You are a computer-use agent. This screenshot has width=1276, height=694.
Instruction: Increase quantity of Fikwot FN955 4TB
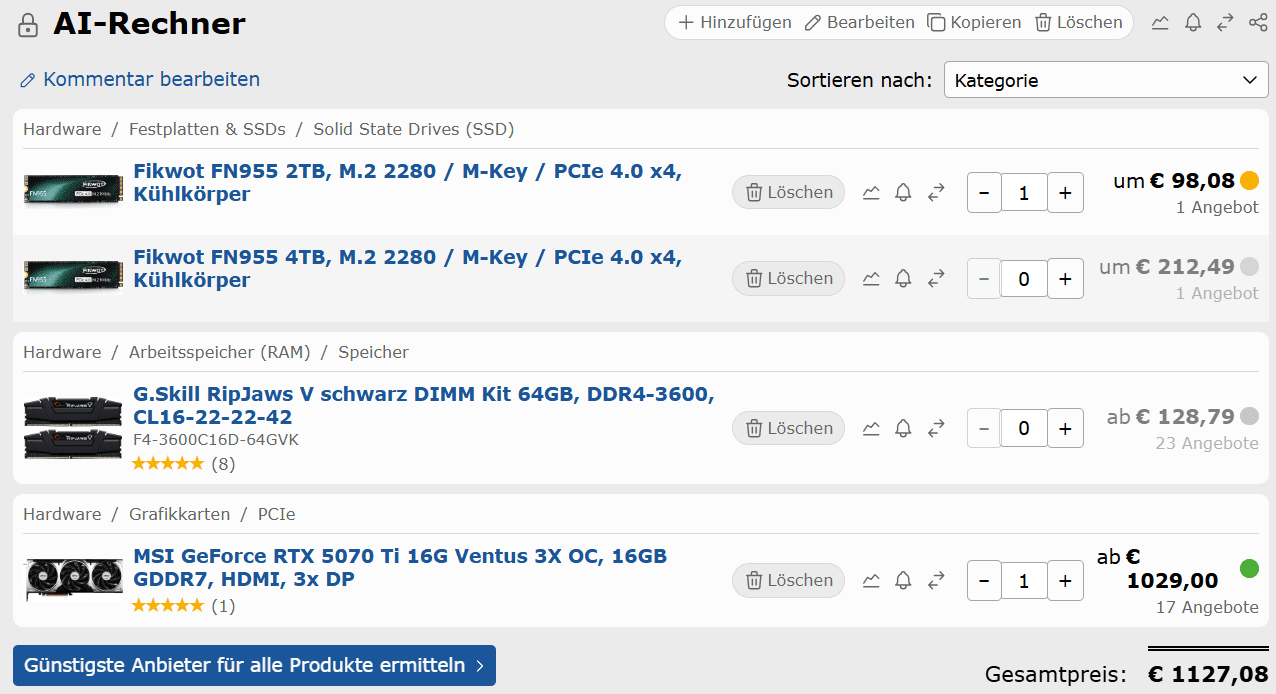tap(1065, 280)
